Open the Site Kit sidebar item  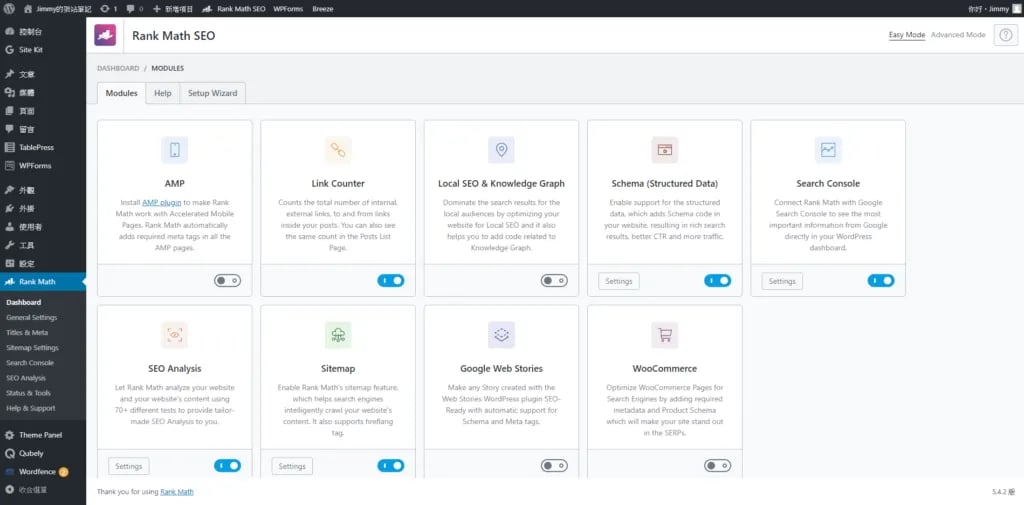click(x=42, y=50)
